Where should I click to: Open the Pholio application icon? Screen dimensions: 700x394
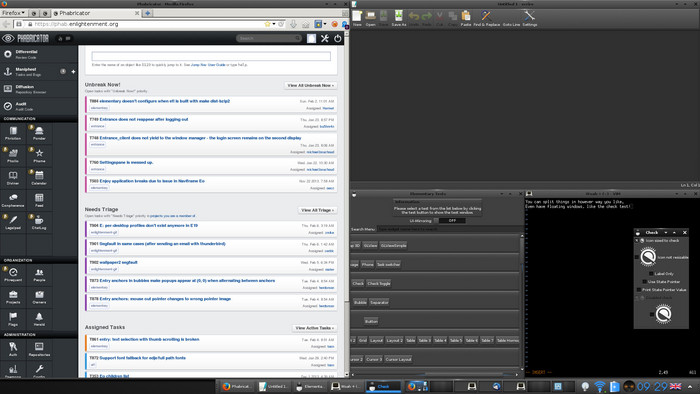[x=13, y=155]
